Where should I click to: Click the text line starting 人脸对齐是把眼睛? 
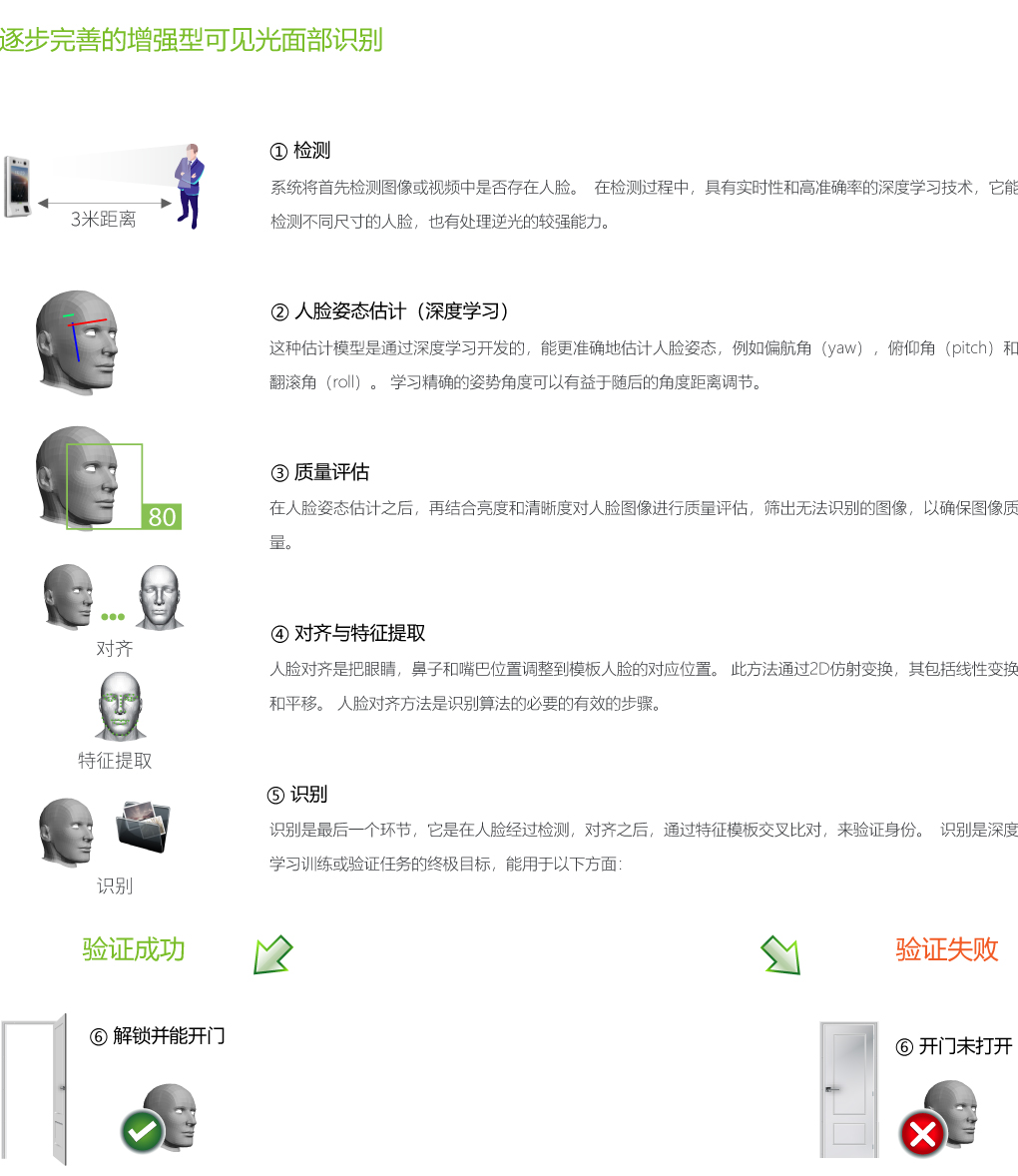[x=644, y=669]
